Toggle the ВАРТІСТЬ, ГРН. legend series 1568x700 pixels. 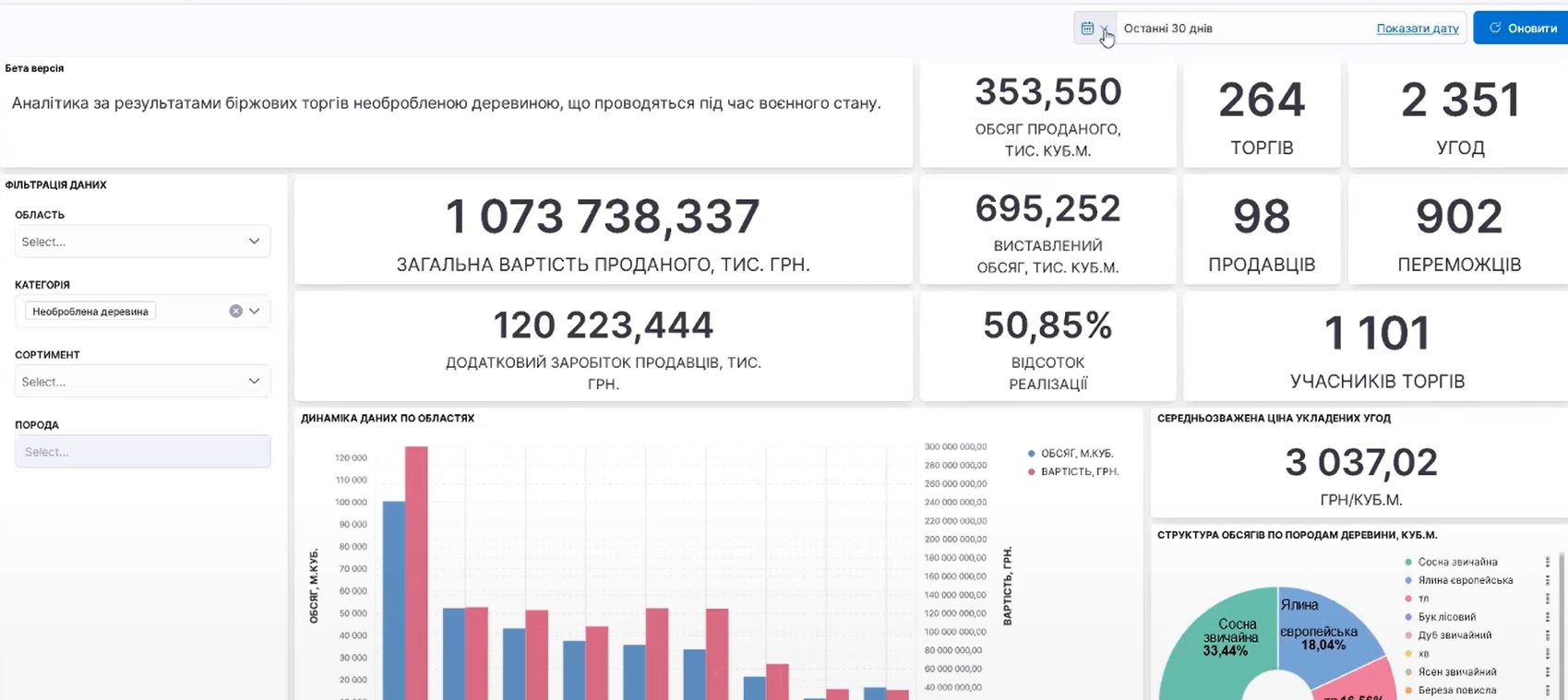(x=1073, y=471)
